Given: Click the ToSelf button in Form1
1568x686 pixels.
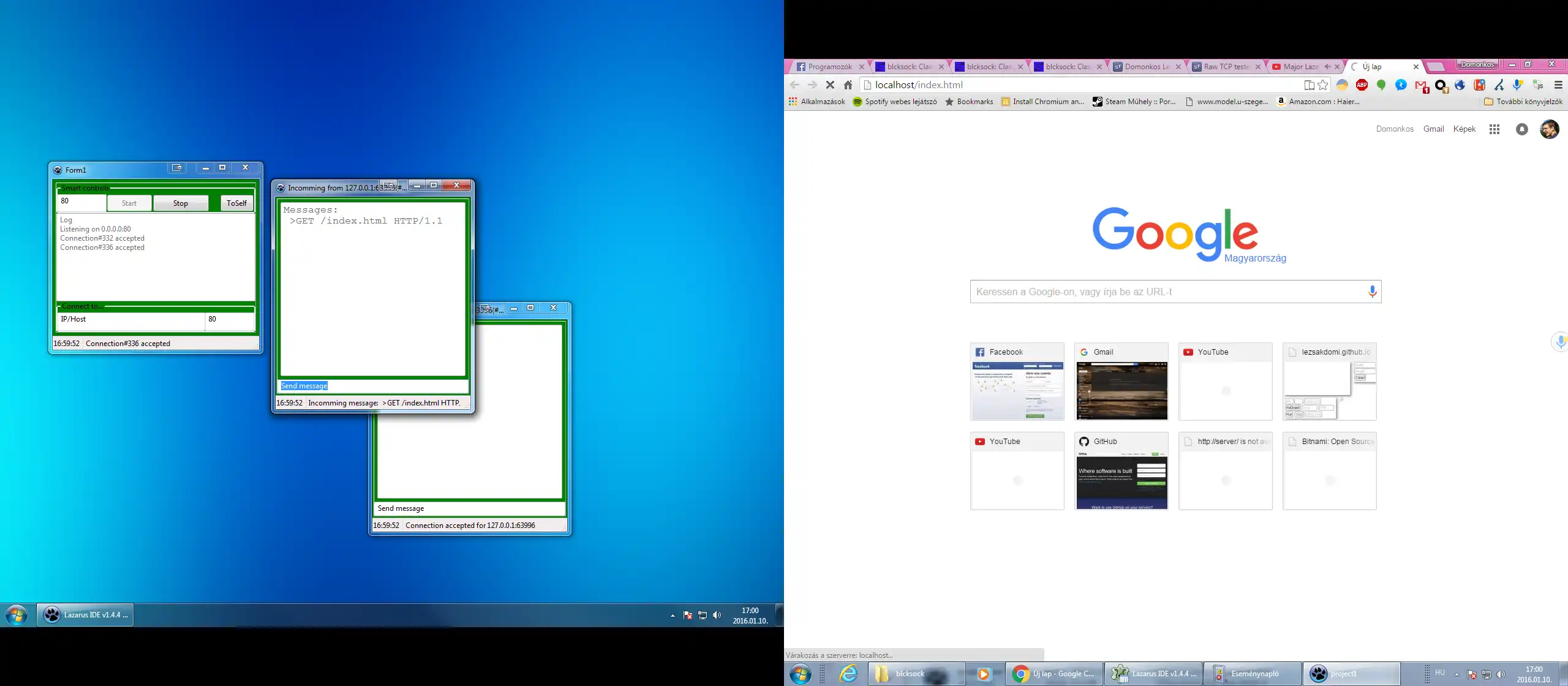Looking at the screenshot, I should 236,203.
